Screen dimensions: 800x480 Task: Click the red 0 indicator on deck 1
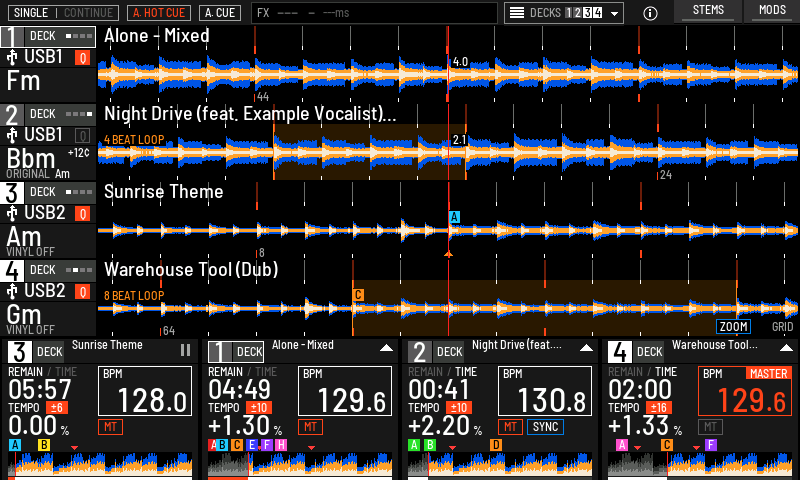point(83,58)
